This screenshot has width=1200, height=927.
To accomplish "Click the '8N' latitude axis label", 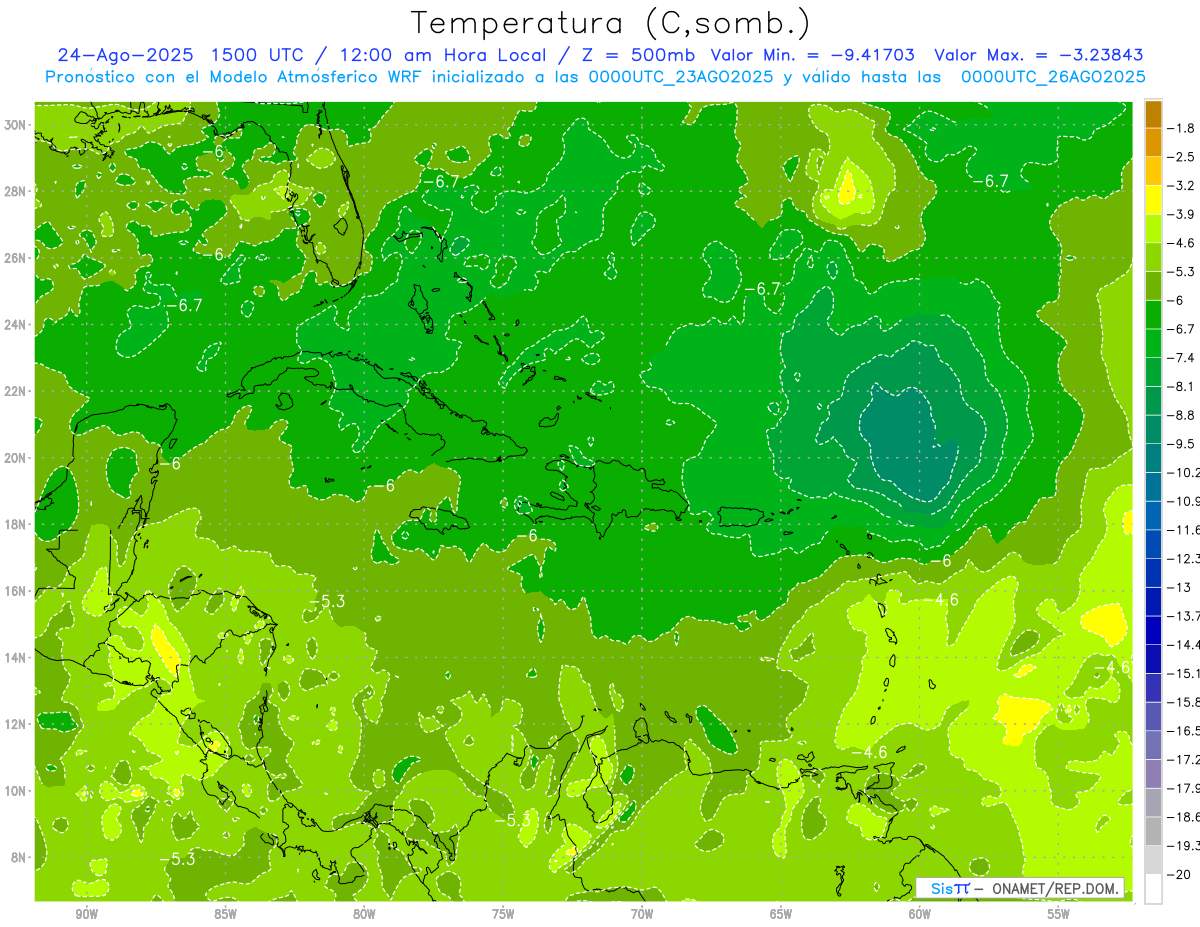I will click(x=19, y=857).
